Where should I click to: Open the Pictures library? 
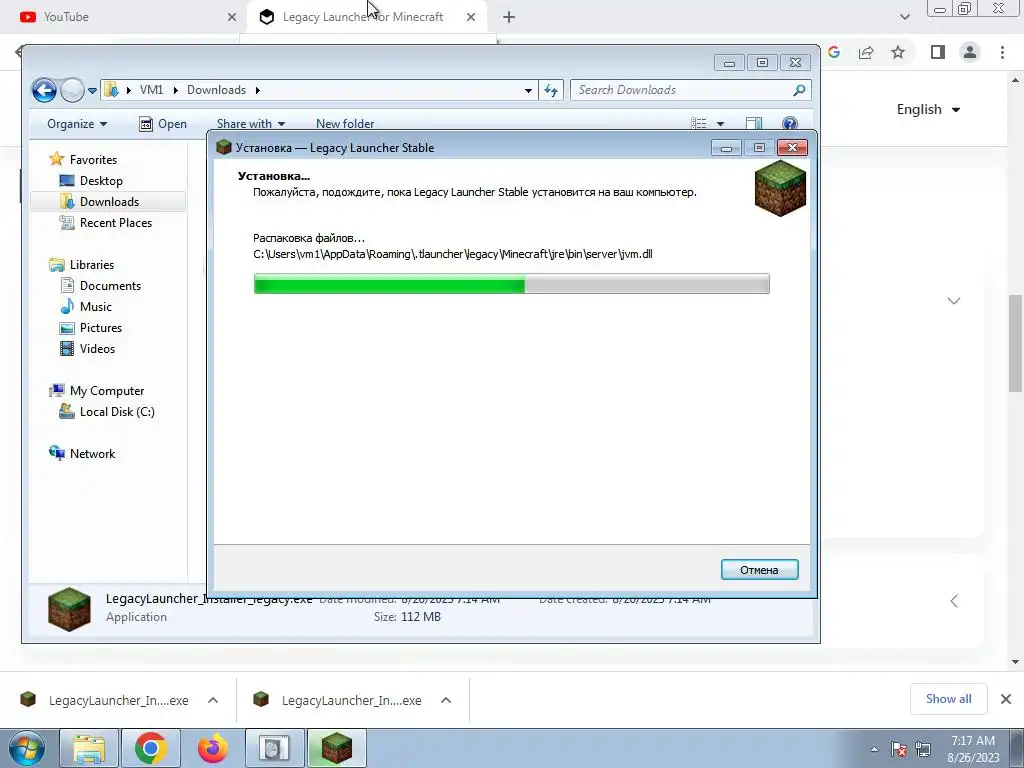pyautogui.click(x=90, y=328)
